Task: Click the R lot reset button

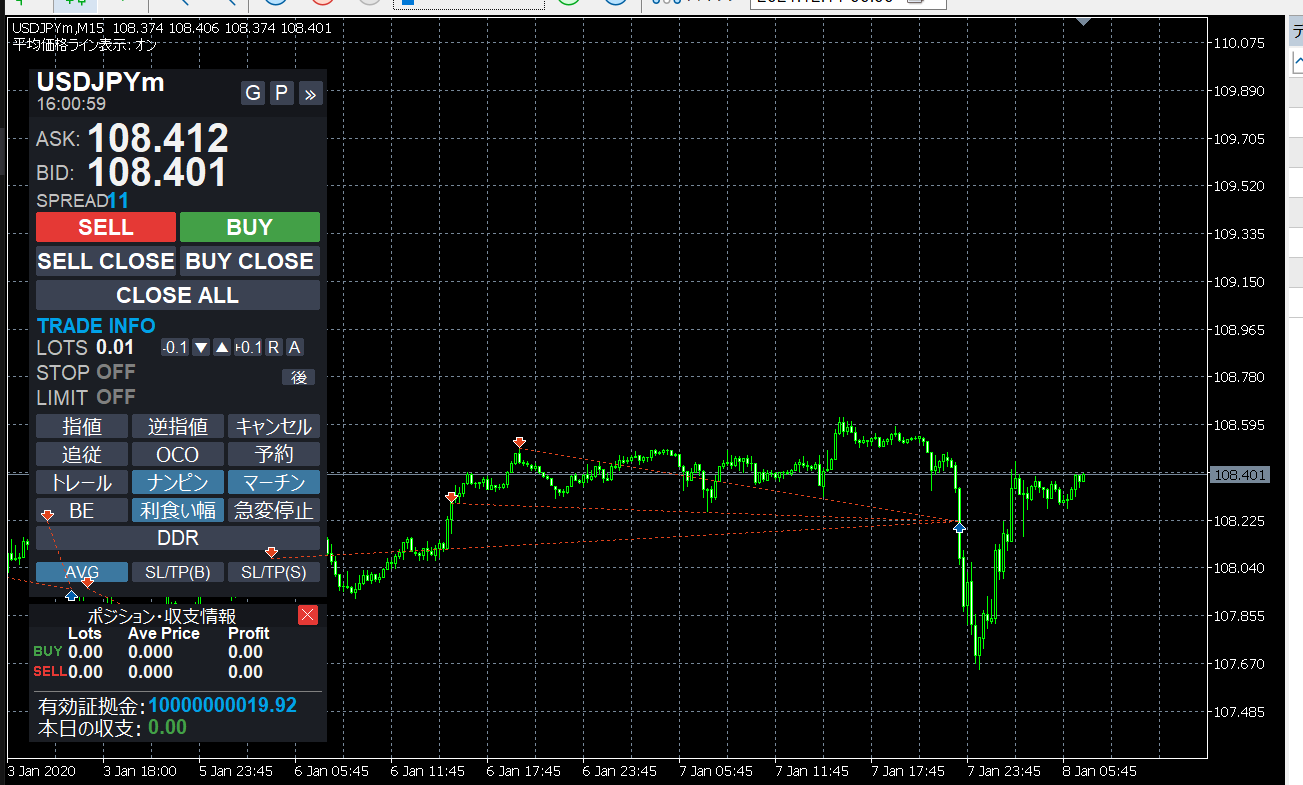Action: (273, 347)
